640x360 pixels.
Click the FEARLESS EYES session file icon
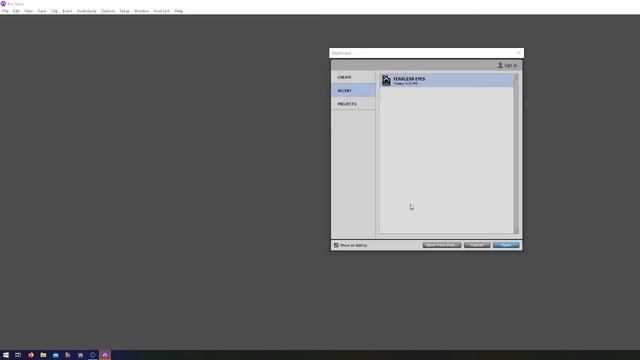(386, 80)
